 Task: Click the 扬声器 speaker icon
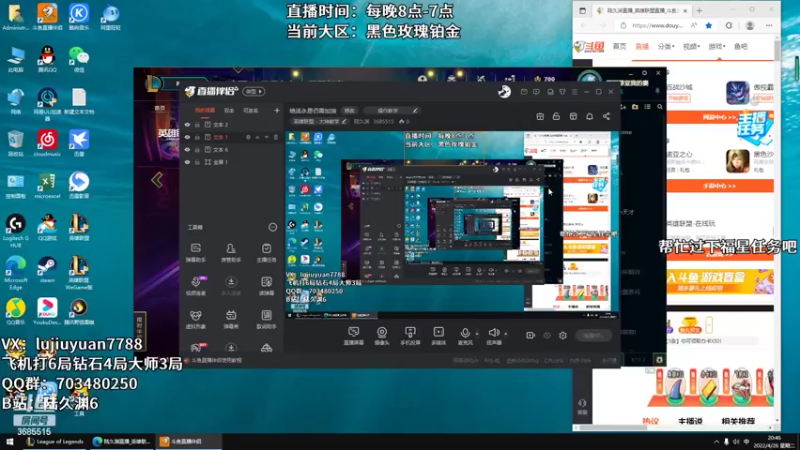tap(493, 333)
